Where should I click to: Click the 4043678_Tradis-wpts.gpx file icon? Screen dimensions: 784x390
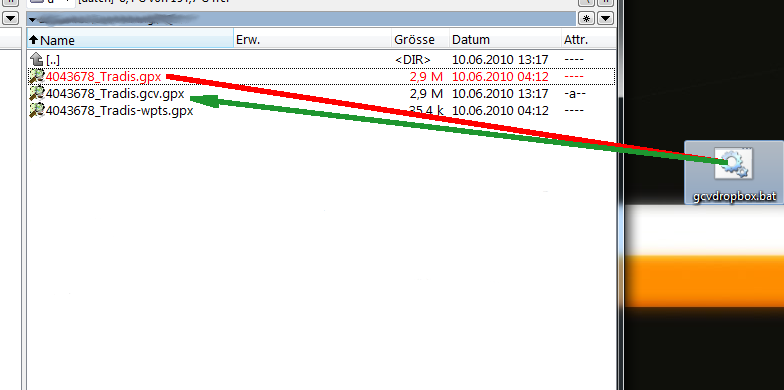pyautogui.click(x=37, y=110)
